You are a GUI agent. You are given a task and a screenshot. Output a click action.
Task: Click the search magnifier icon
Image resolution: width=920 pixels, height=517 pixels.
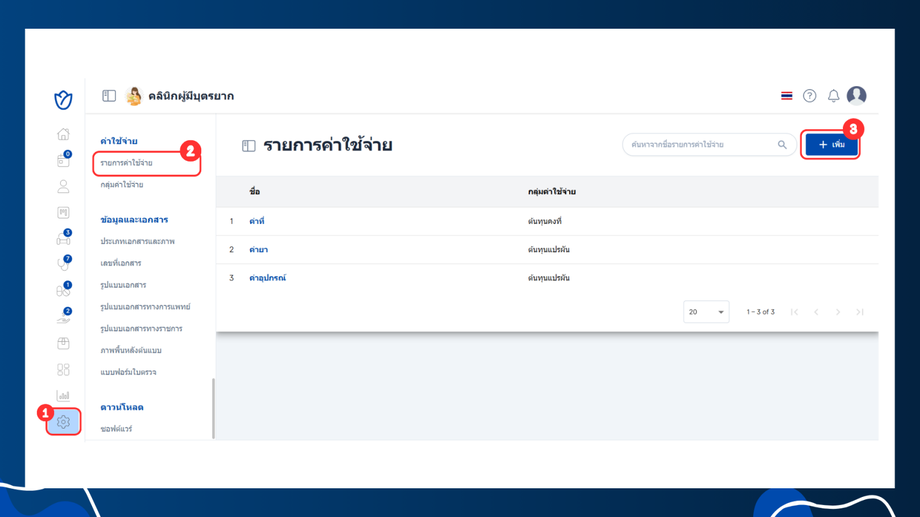[x=782, y=144]
